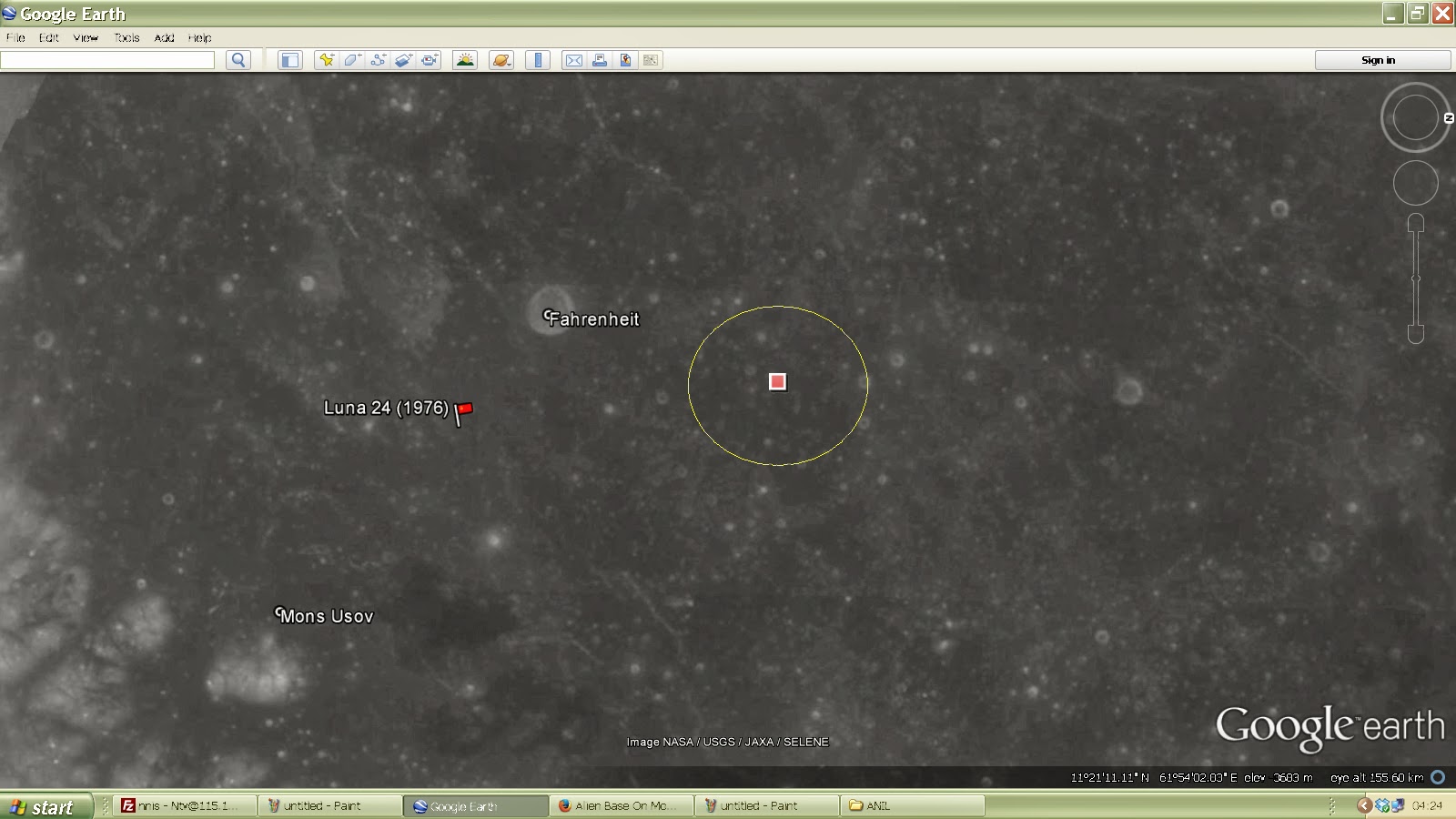Switch to Alien Base On Mo... Firefox window

coord(622,805)
